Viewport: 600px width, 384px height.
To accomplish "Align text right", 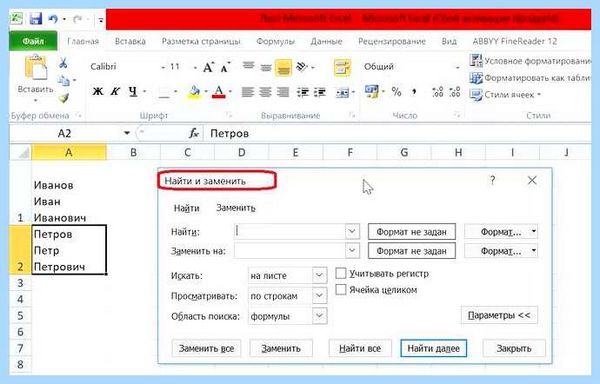I will coord(283,92).
